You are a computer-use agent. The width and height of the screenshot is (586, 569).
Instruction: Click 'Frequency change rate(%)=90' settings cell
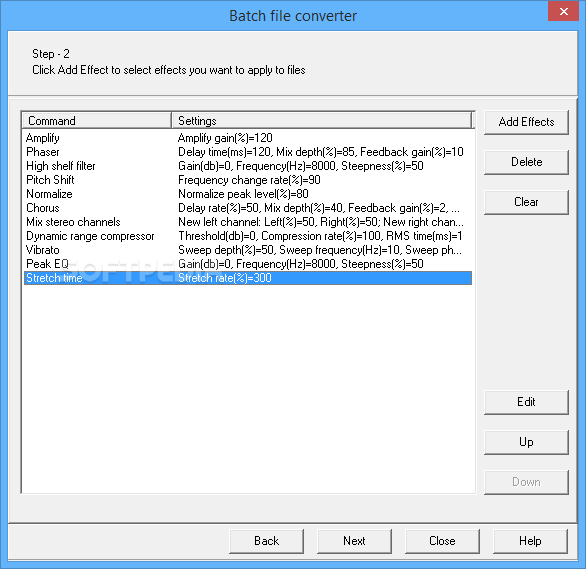coord(249,180)
